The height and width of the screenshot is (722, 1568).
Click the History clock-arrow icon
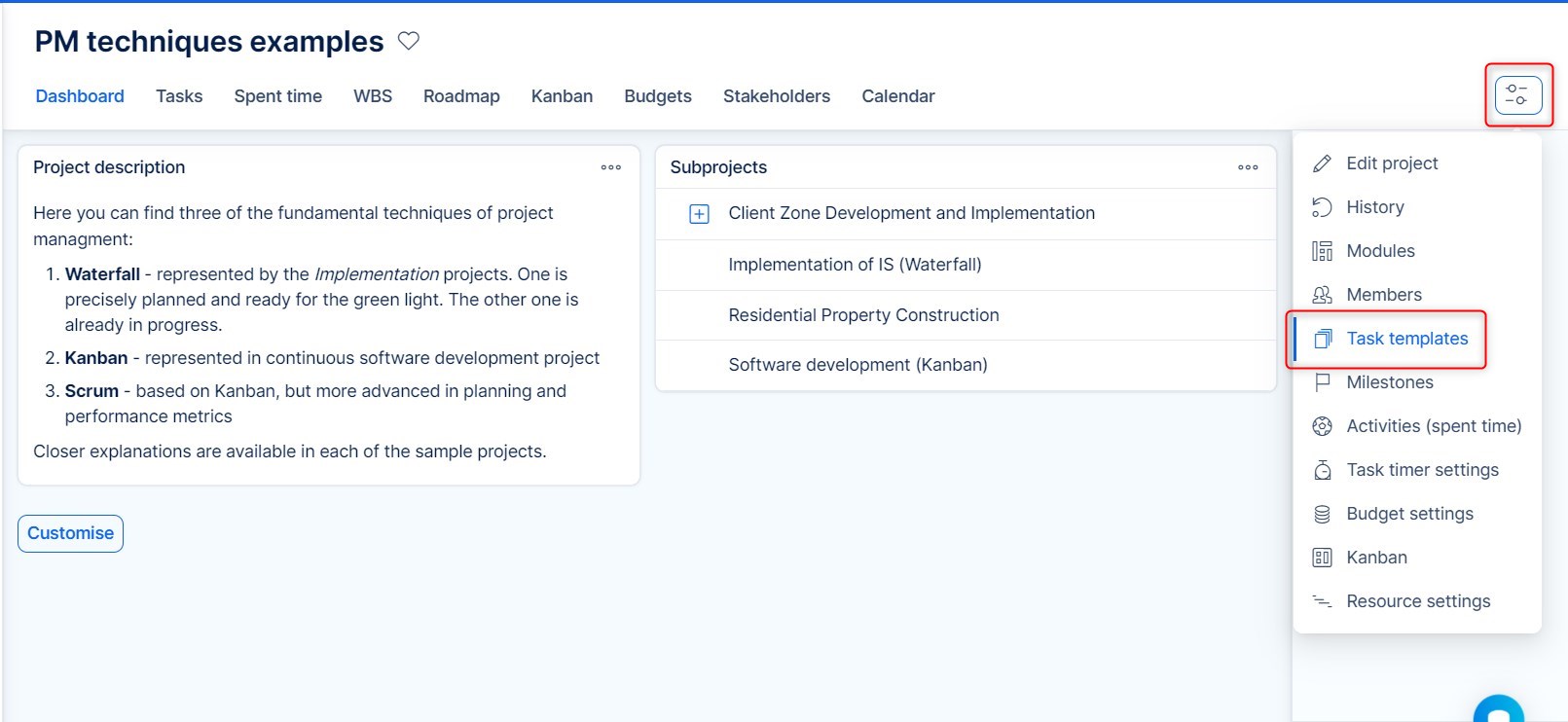(1322, 207)
